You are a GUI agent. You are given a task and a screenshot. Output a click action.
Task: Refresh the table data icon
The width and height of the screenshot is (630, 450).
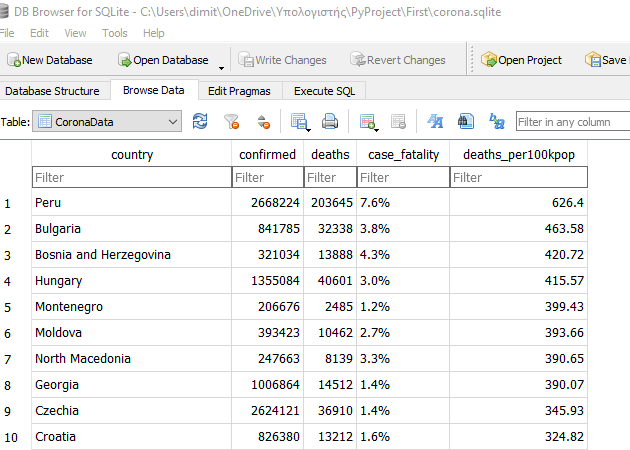click(x=200, y=121)
